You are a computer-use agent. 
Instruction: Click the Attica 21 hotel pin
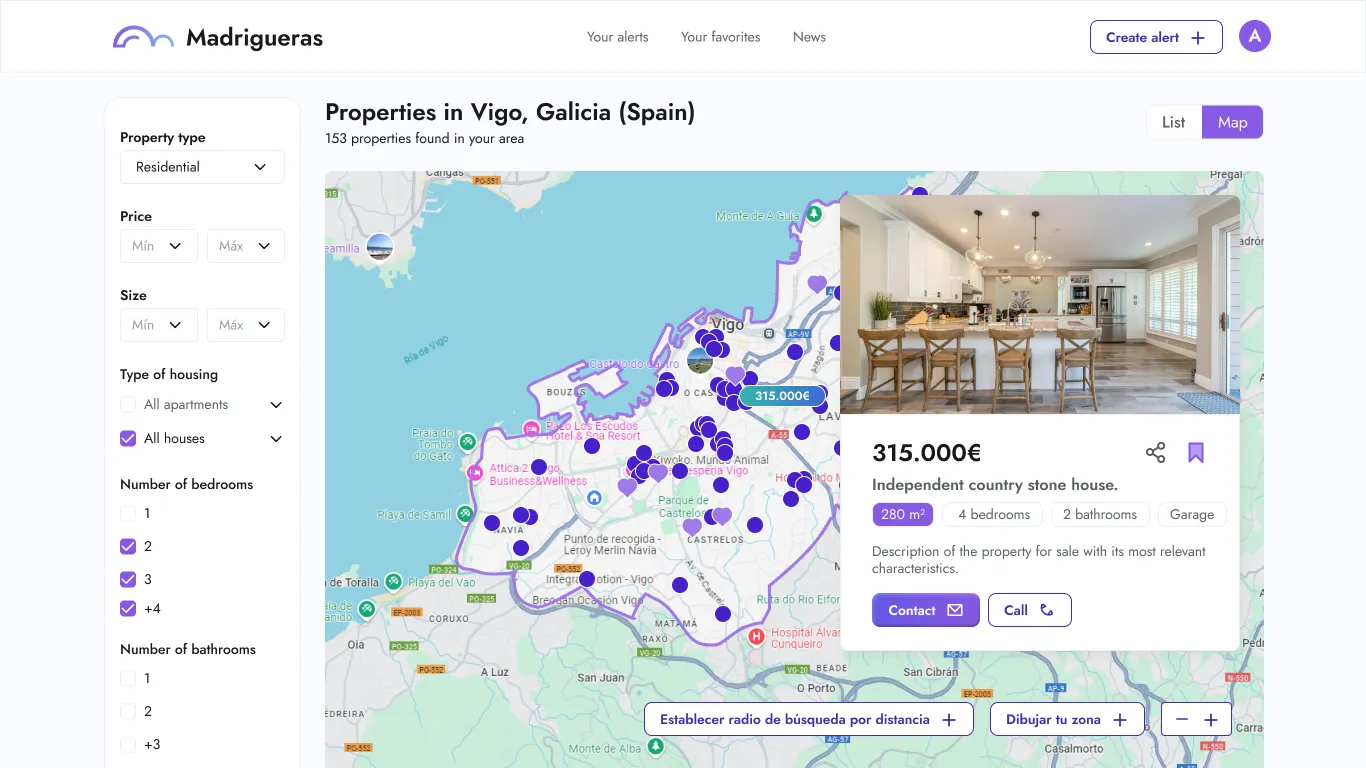pos(475,472)
